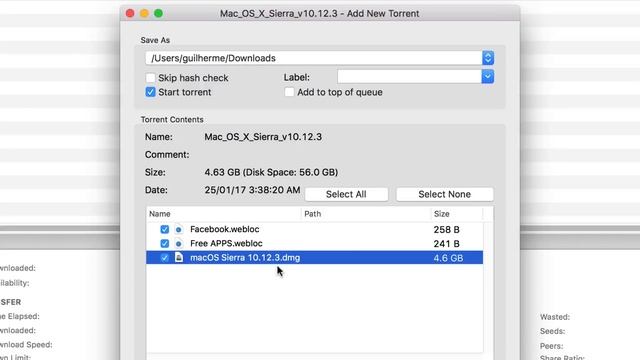This screenshot has height=360, width=640.
Task: Click the 4.6 GB size value
Action: click(448, 258)
